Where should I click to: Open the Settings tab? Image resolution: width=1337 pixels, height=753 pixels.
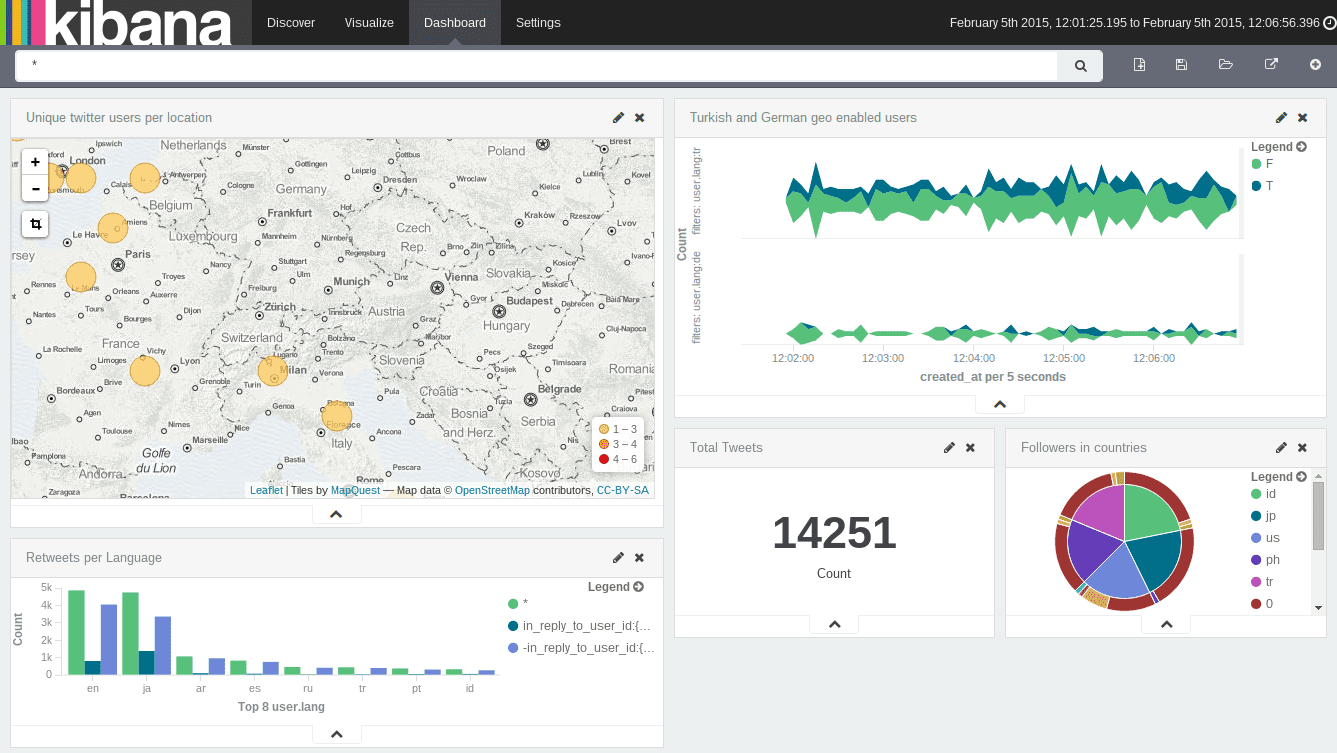coord(537,22)
